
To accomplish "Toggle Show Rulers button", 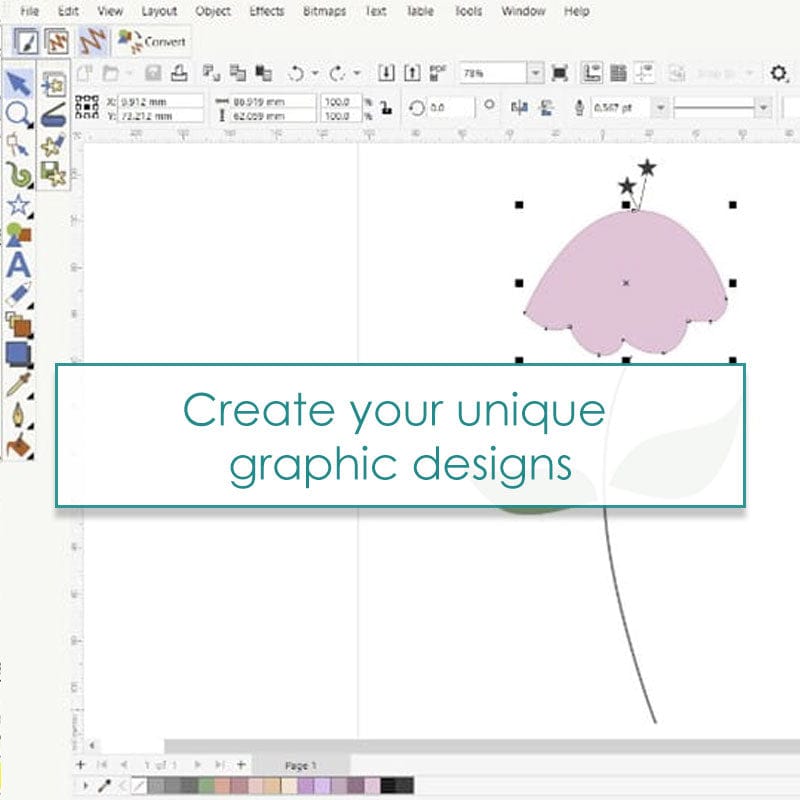I will pos(591,73).
